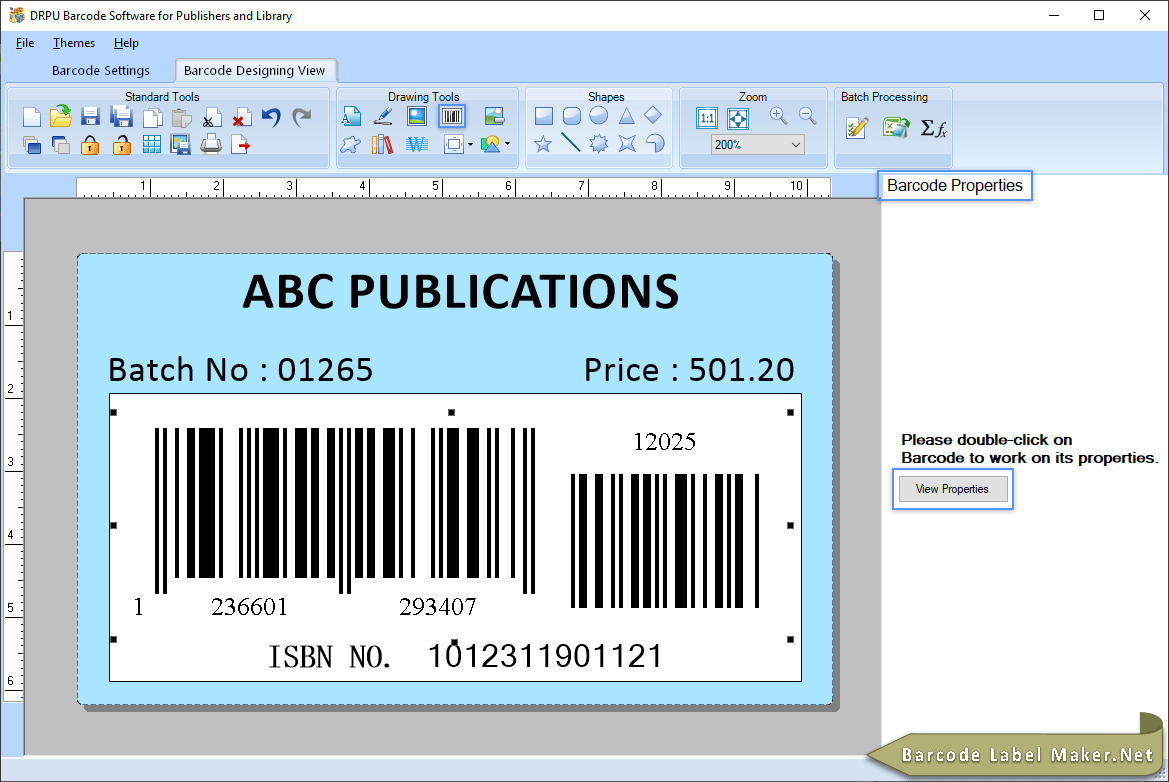Screen dimensions: 1169x782
Task: Copy the selected object
Action: [x=152, y=118]
